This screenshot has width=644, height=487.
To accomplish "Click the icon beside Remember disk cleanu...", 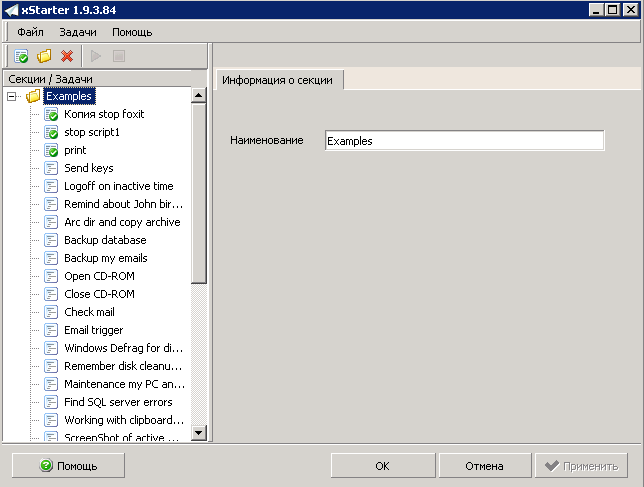I will (51, 366).
